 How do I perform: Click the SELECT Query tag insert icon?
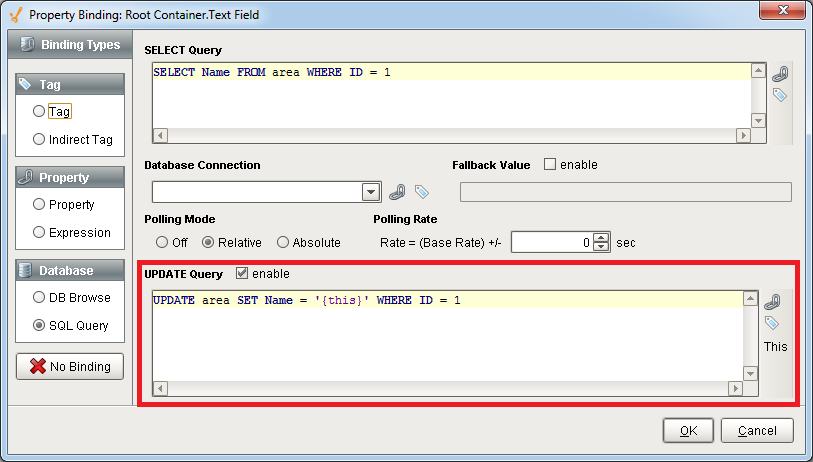pos(780,95)
